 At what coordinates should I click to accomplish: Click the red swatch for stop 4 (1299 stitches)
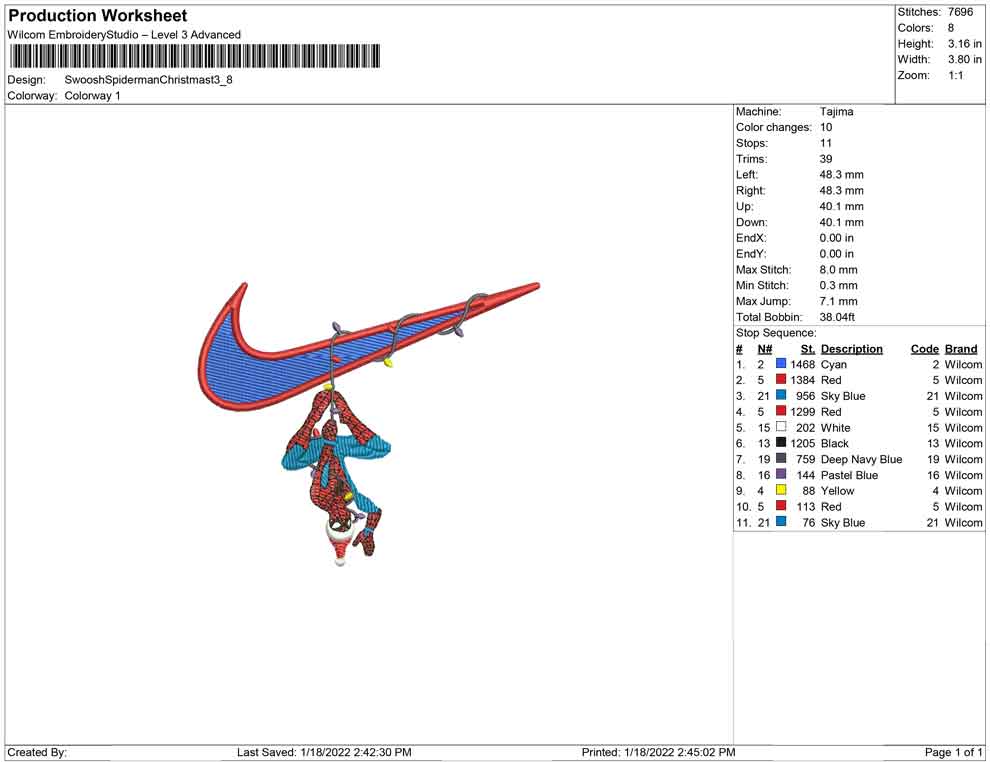(x=781, y=411)
